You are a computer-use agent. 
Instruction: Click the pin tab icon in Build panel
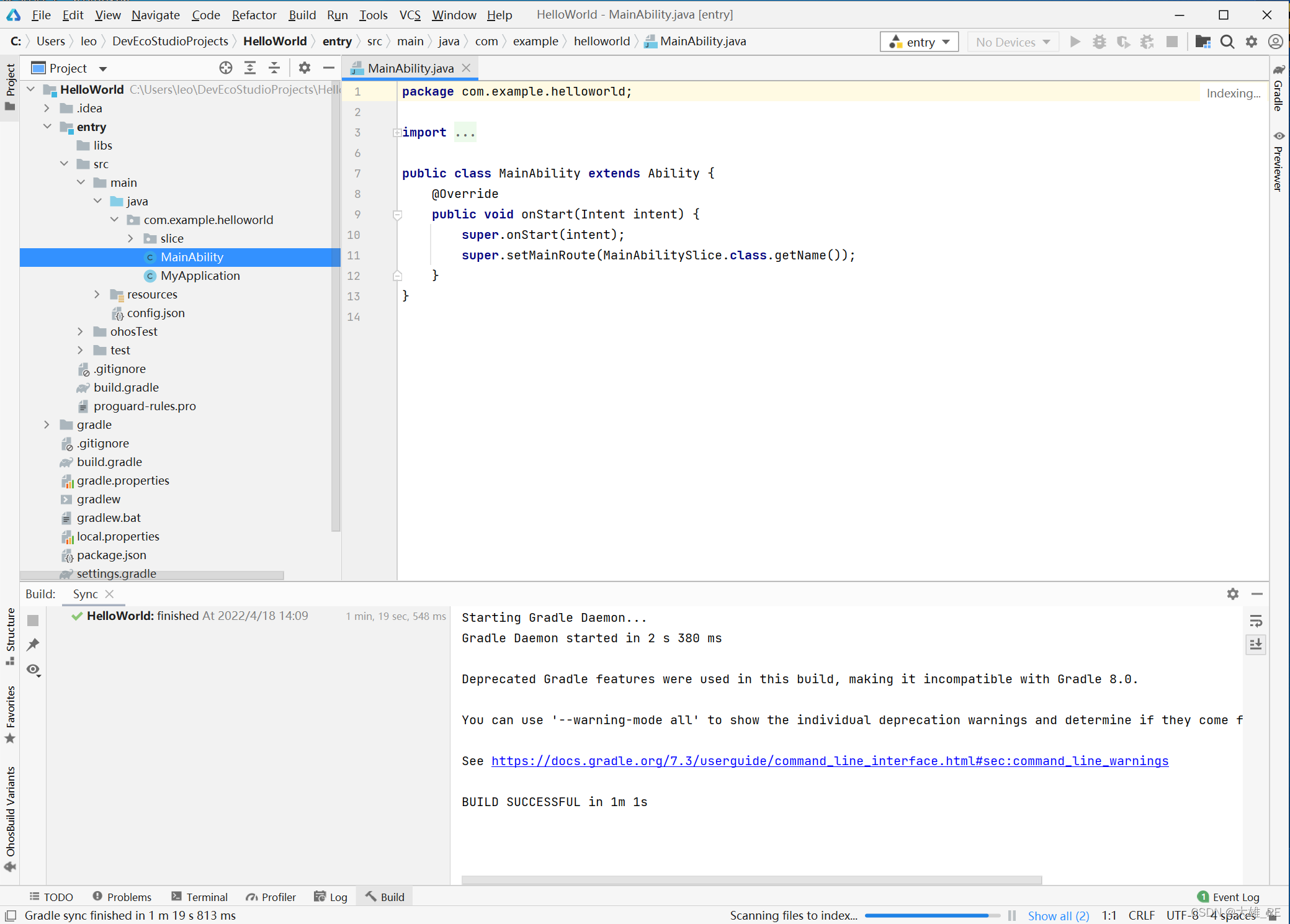33,645
